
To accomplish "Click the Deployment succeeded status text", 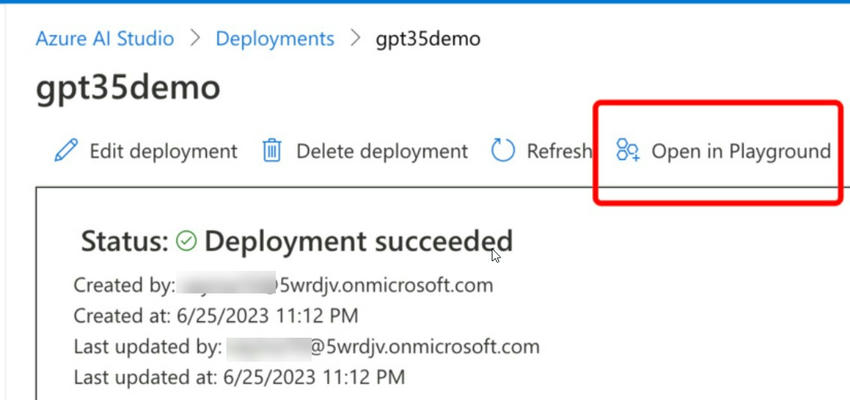I will [358, 240].
